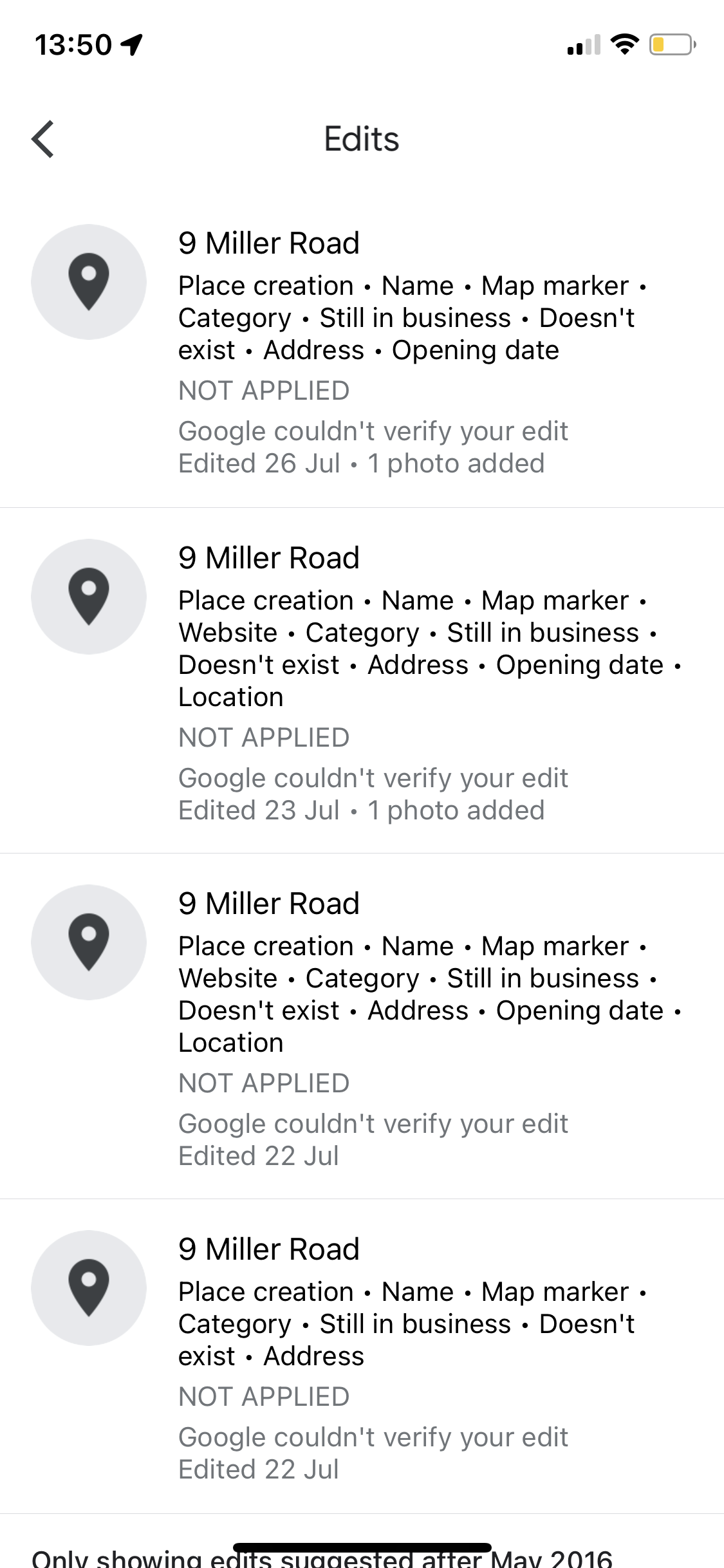This screenshot has height=1568, width=724.
Task: Tap pin icon of third 9 Miller Road edit
Action: [x=89, y=942]
